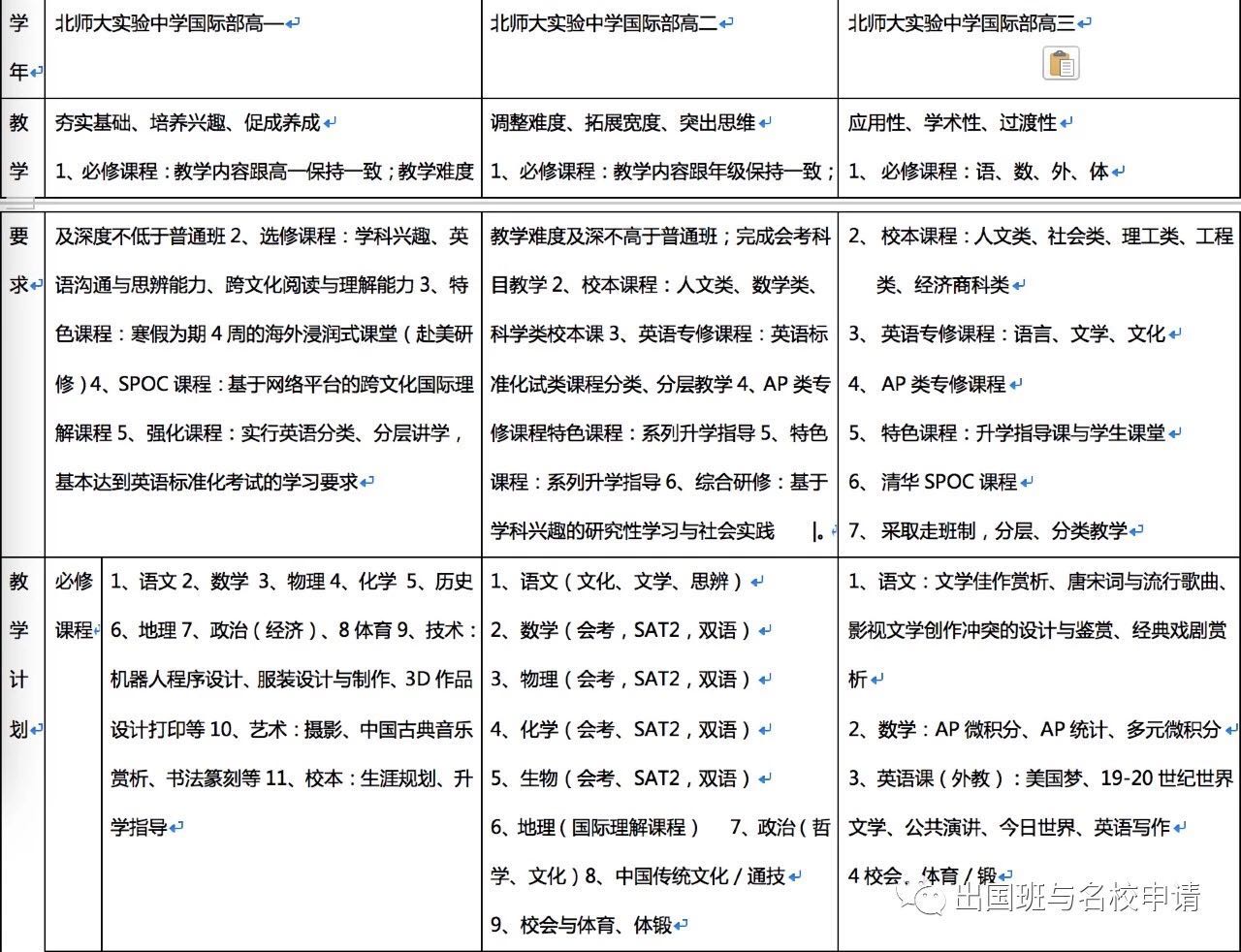Click the line 影视文学创作冲突的设计与鉴赏

click(1038, 630)
